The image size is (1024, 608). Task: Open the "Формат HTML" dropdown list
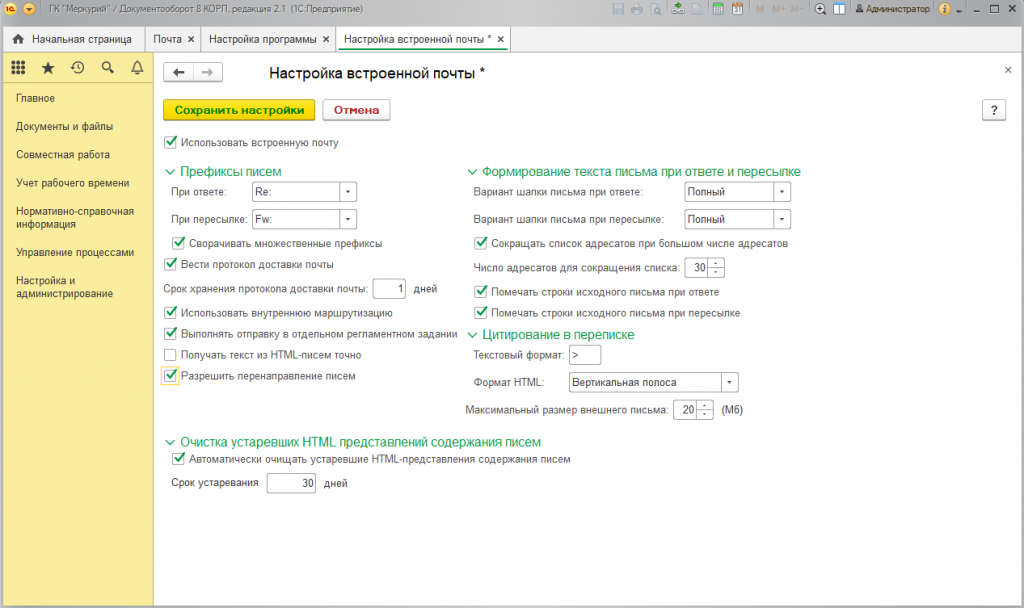(x=729, y=383)
